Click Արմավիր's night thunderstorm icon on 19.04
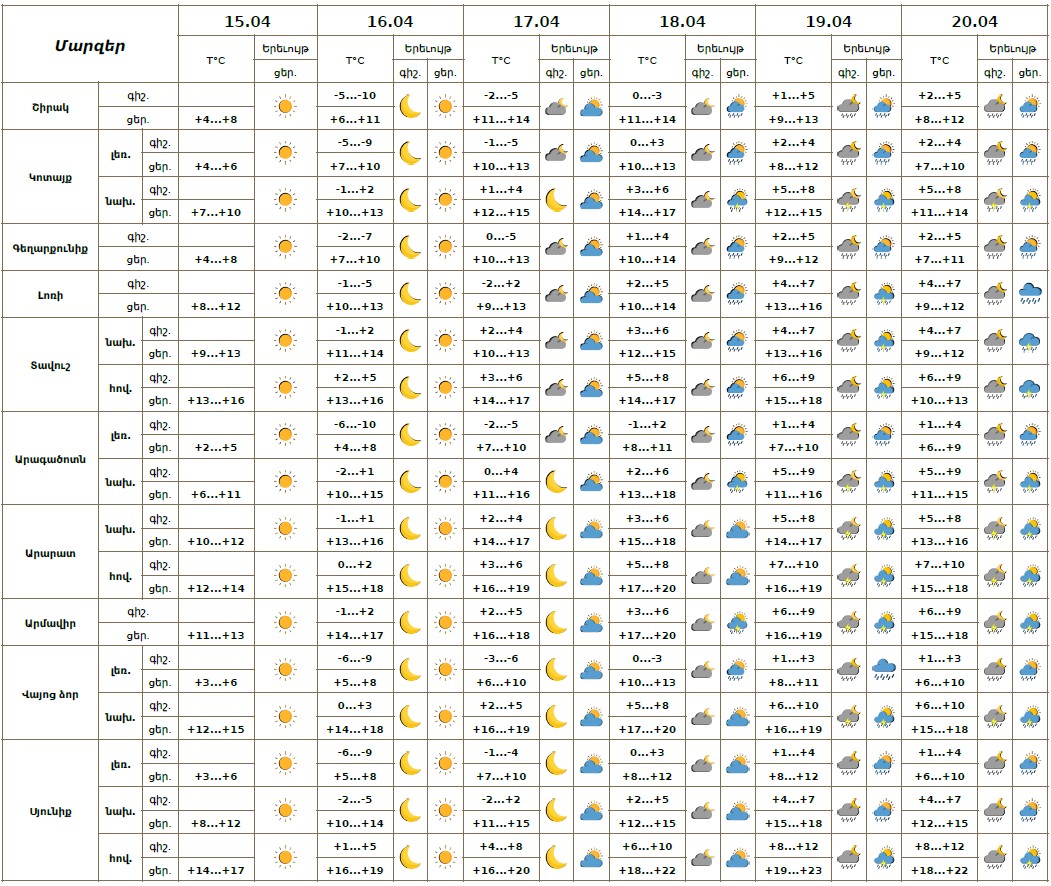 849,623
